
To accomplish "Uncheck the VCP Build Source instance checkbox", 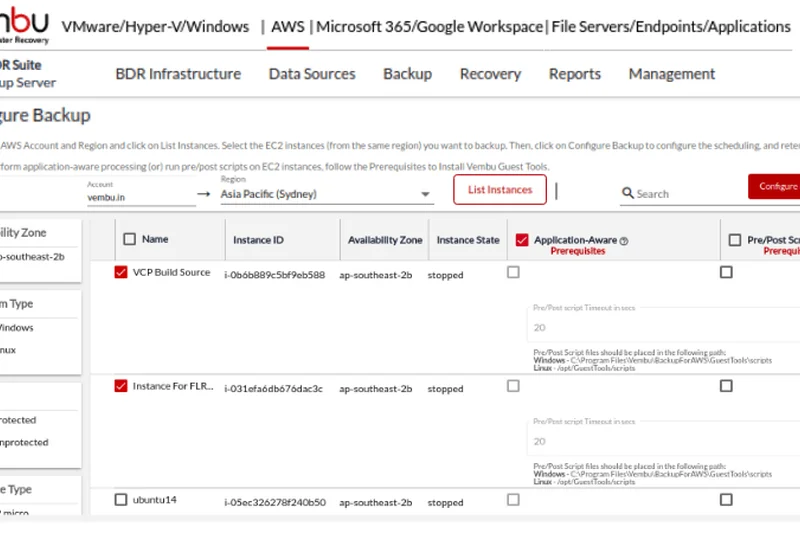I will 121,272.
